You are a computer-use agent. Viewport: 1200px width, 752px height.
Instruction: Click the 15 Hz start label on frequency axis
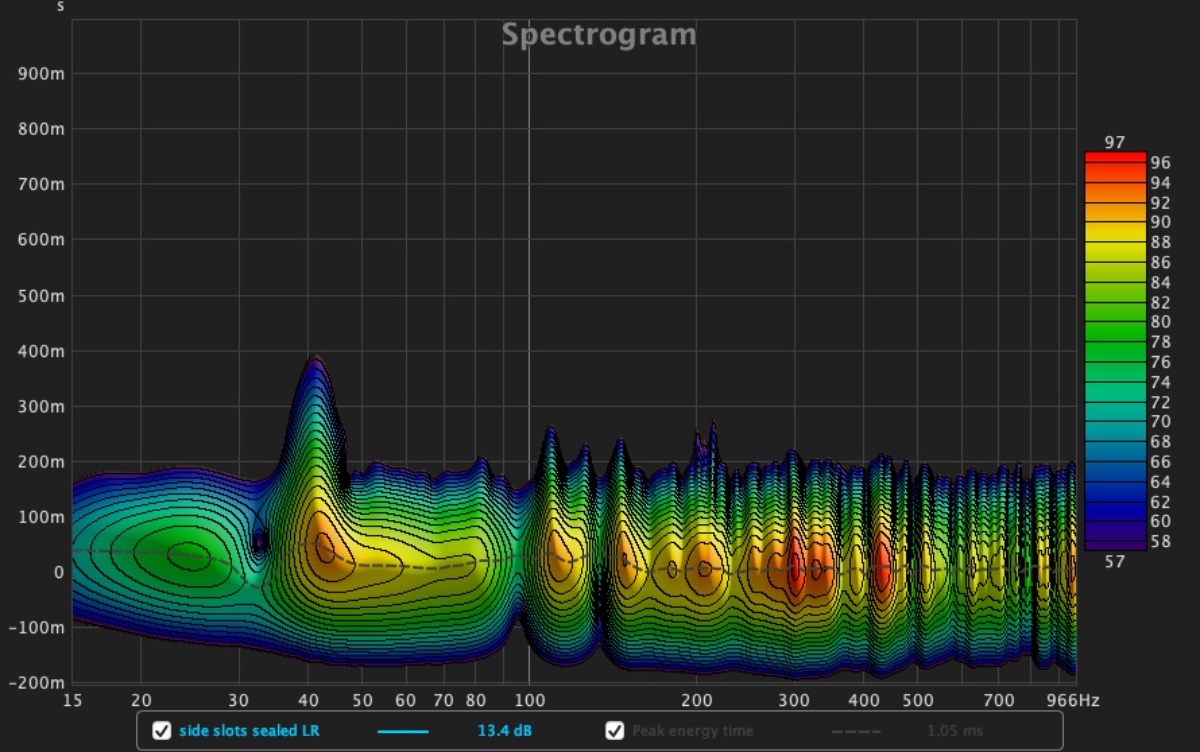[x=72, y=699]
